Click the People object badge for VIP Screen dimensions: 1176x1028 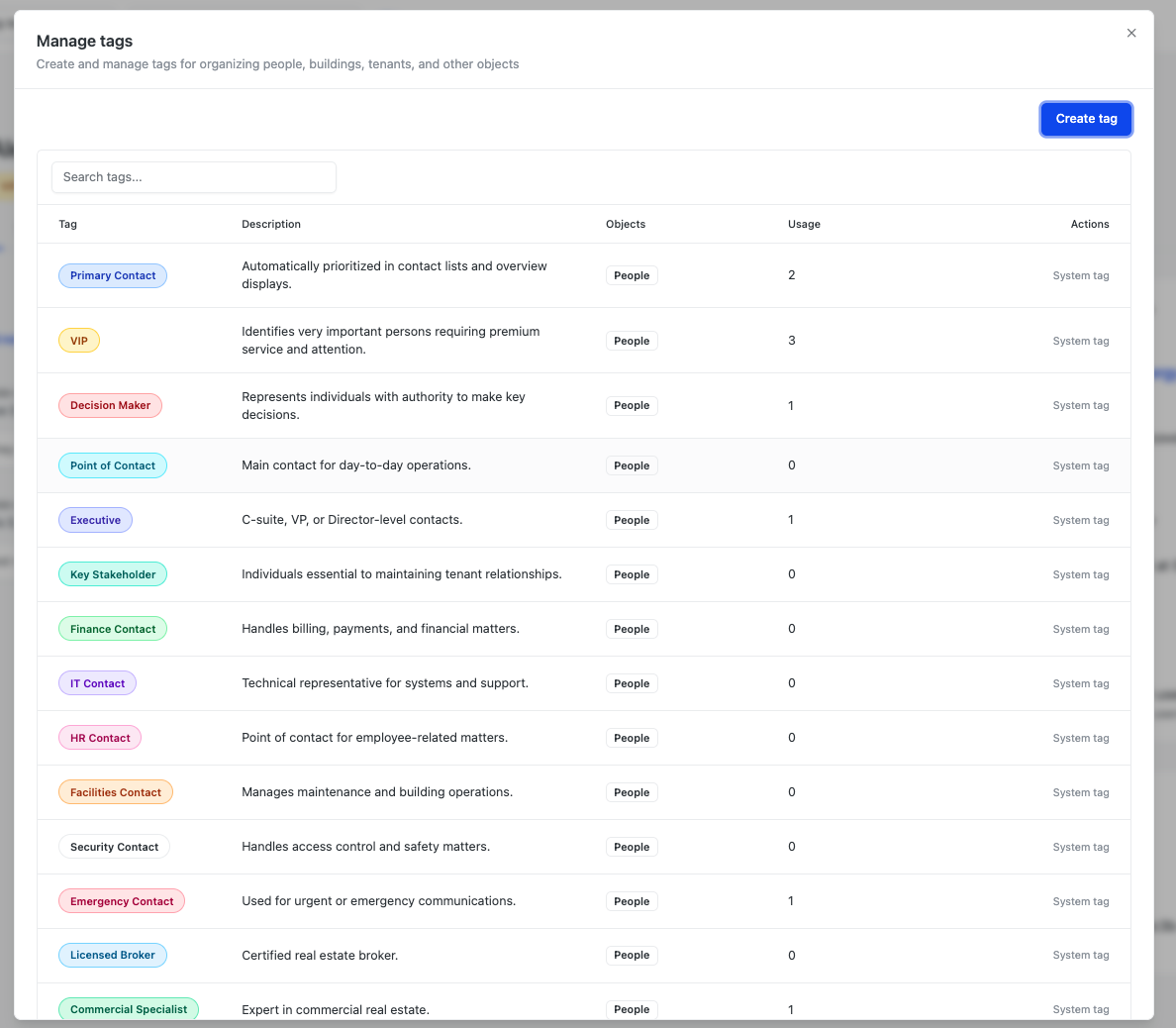632,341
